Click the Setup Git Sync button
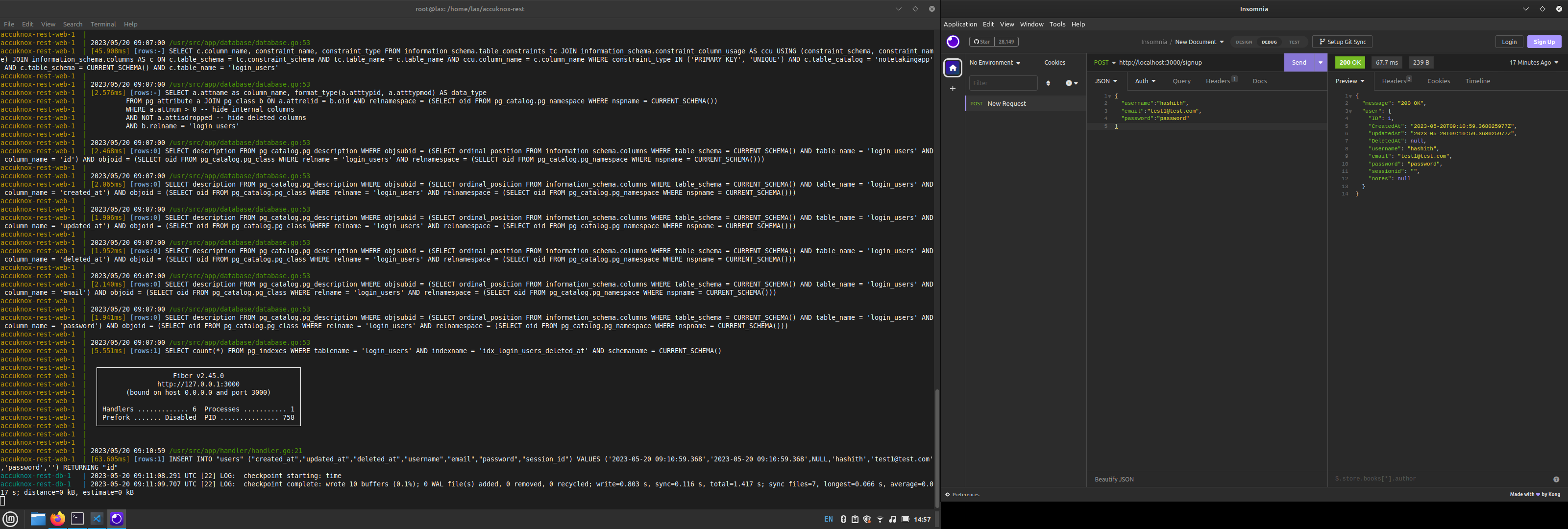Screen dimensions: 1568x529 click(x=1342, y=42)
